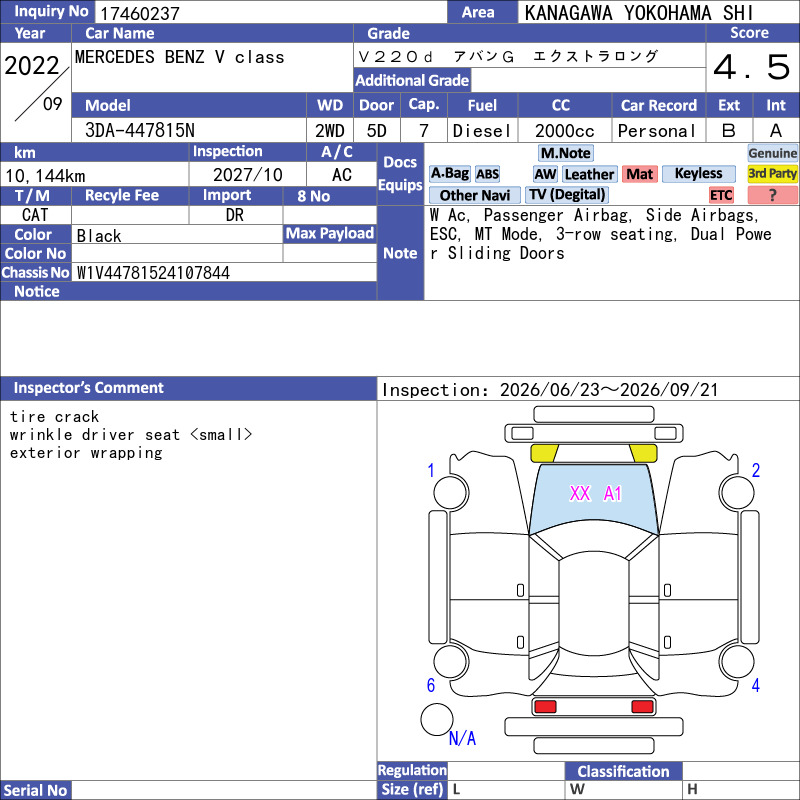Toggle the red question mark tag
This screenshot has height=800, width=800.
click(x=772, y=195)
